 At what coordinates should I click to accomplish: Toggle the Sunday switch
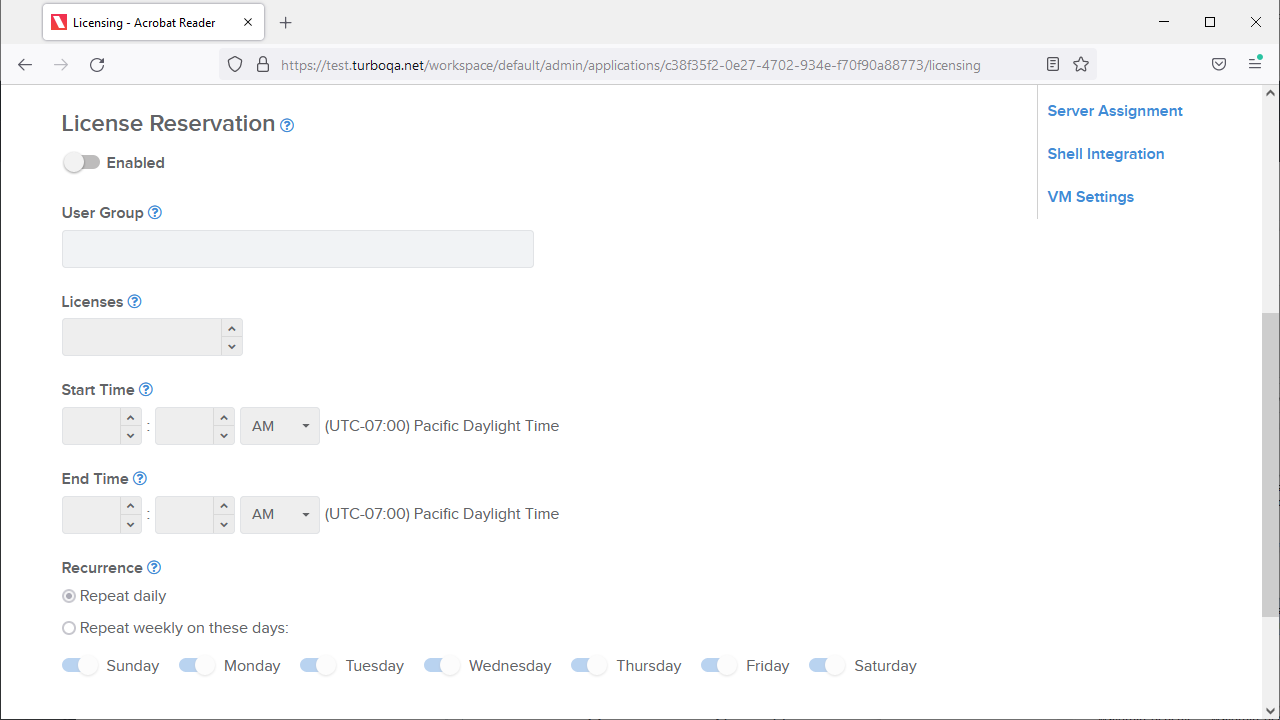pos(81,666)
